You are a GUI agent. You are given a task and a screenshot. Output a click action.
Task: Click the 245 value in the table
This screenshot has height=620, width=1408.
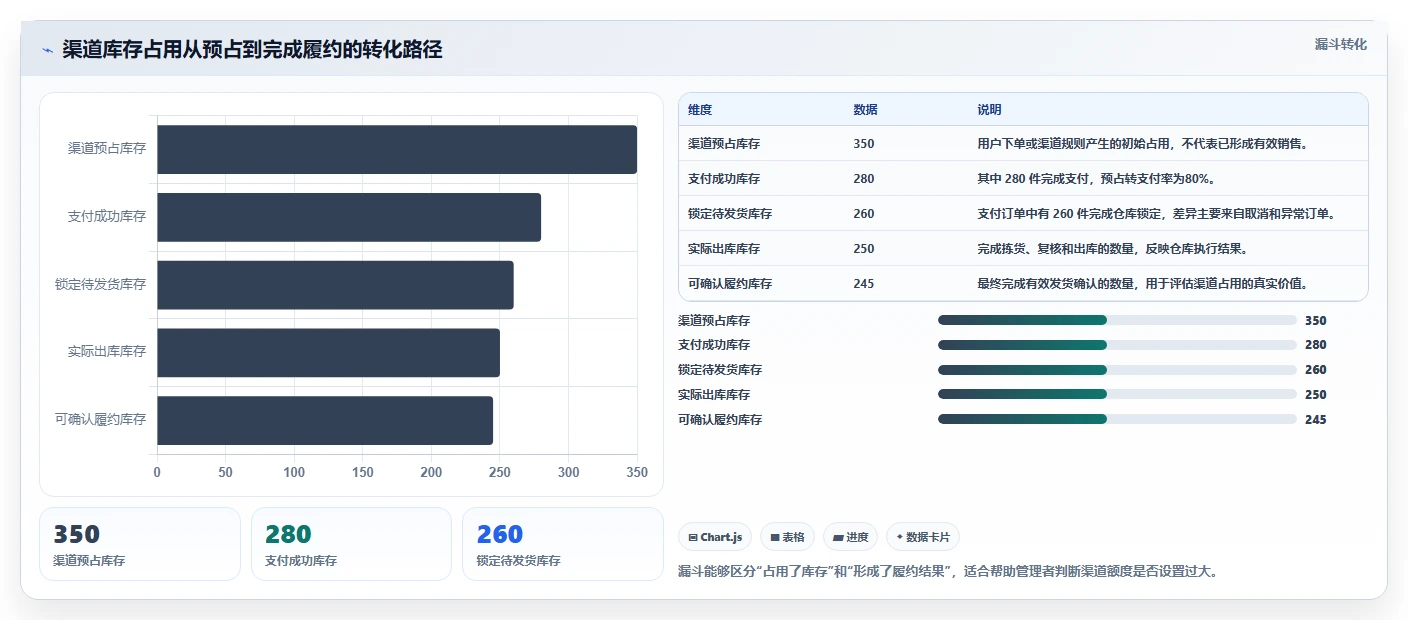pyautogui.click(x=864, y=284)
